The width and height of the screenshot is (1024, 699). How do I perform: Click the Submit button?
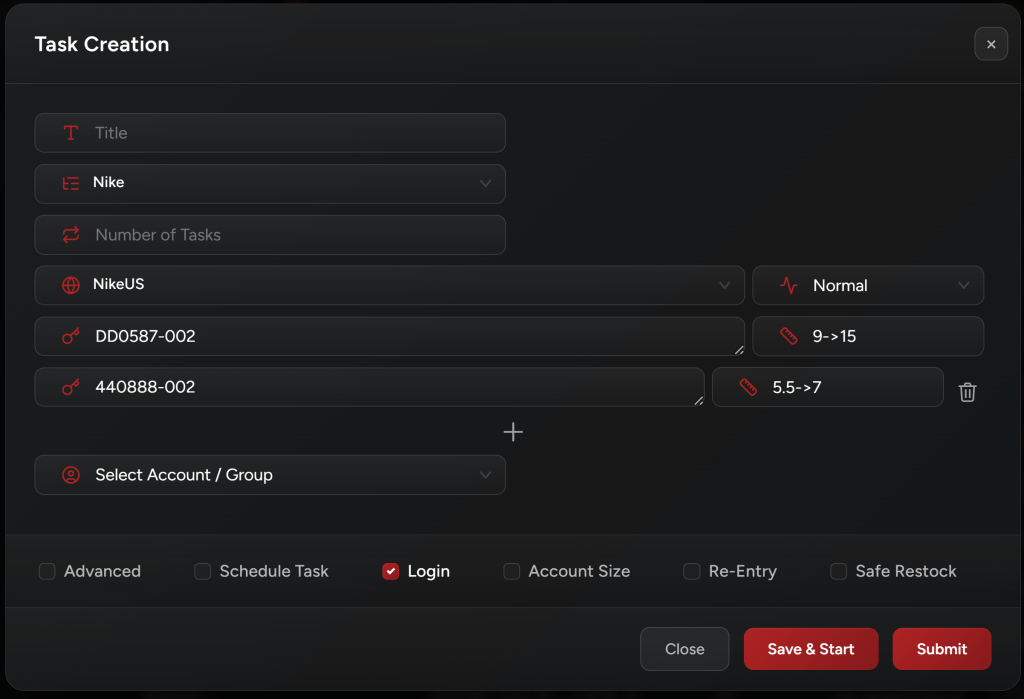[941, 649]
